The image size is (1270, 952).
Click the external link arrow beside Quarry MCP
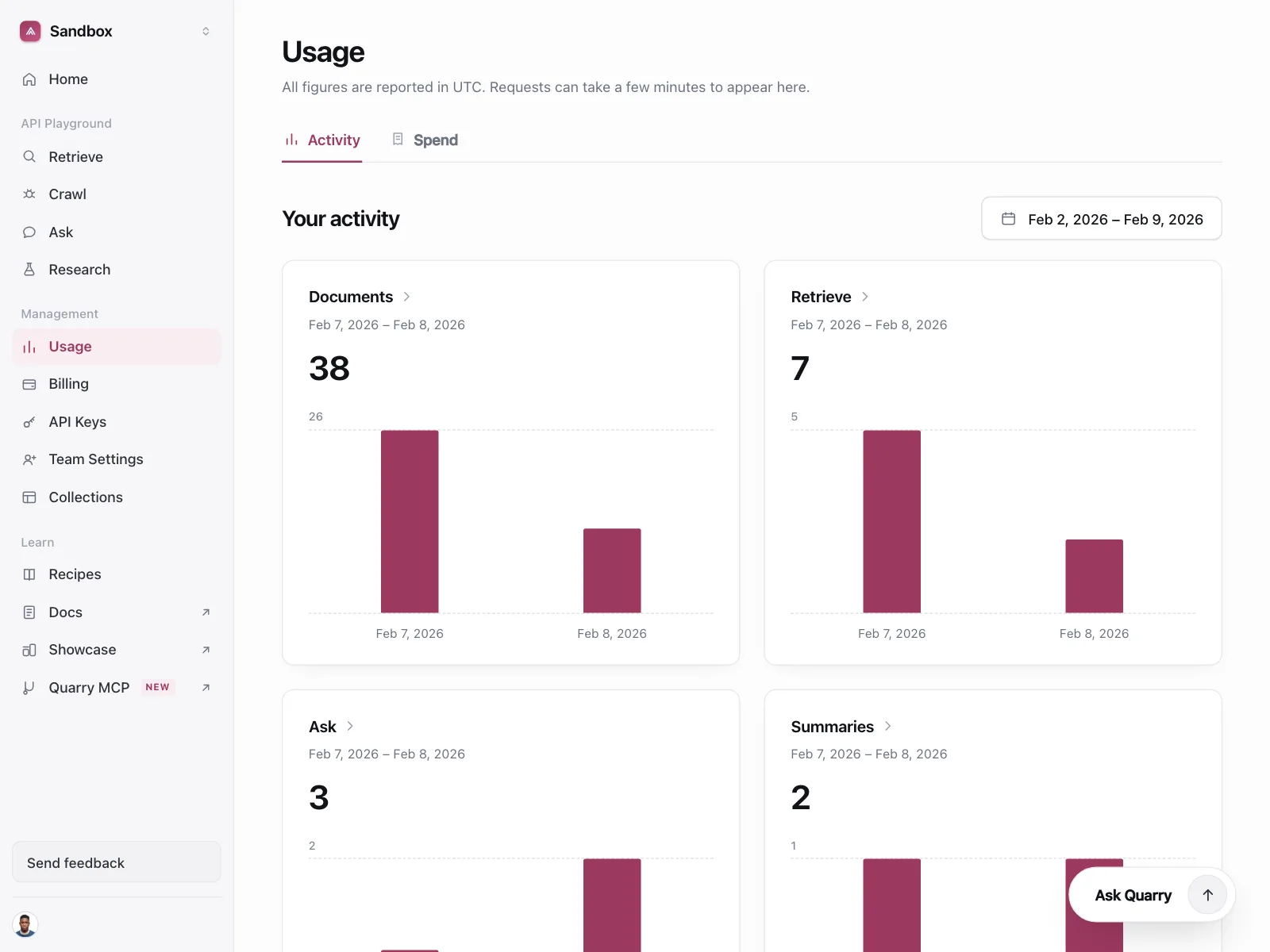206,688
